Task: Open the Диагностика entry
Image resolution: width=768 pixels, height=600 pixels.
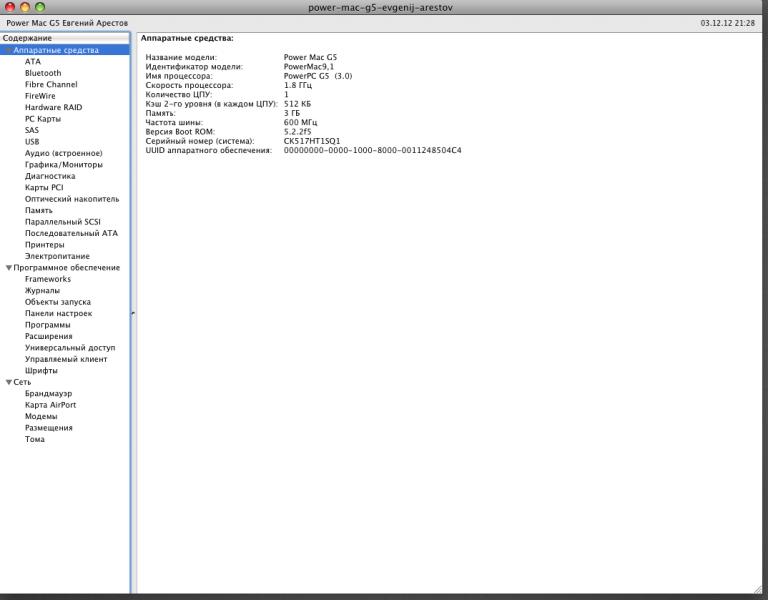Action: point(50,176)
